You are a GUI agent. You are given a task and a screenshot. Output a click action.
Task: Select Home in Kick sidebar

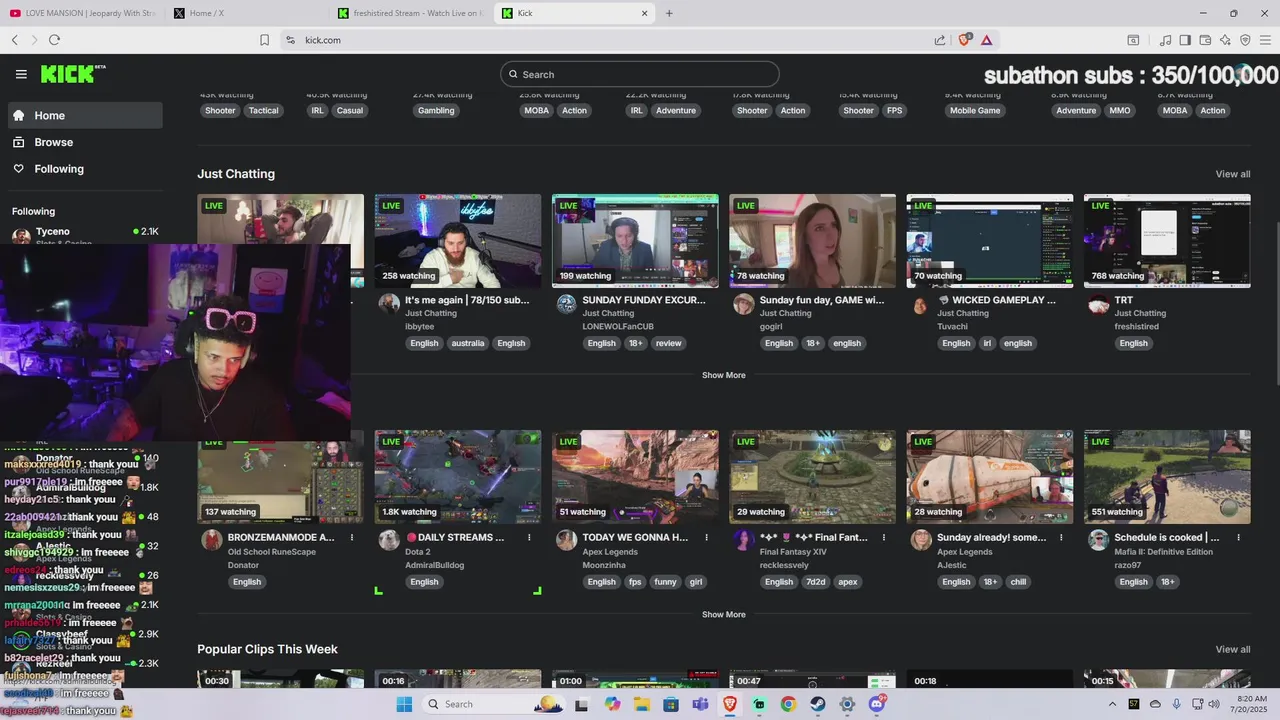[x=85, y=115]
